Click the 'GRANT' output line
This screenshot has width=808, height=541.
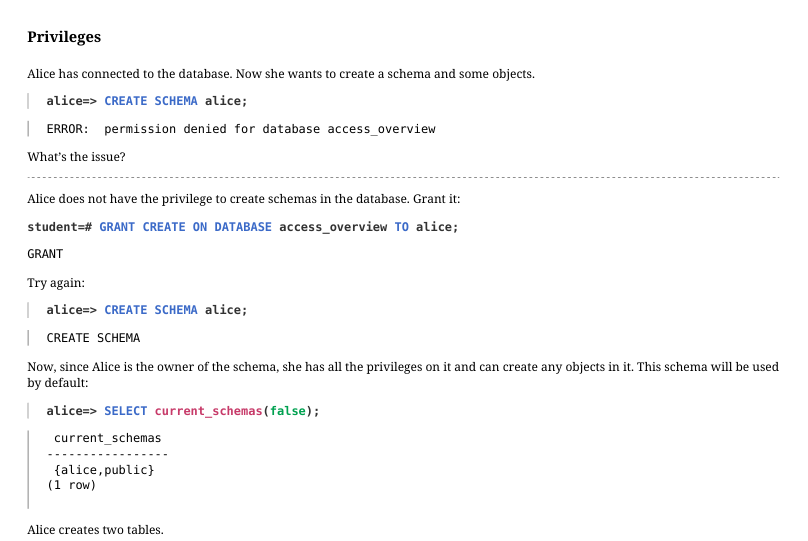45,254
